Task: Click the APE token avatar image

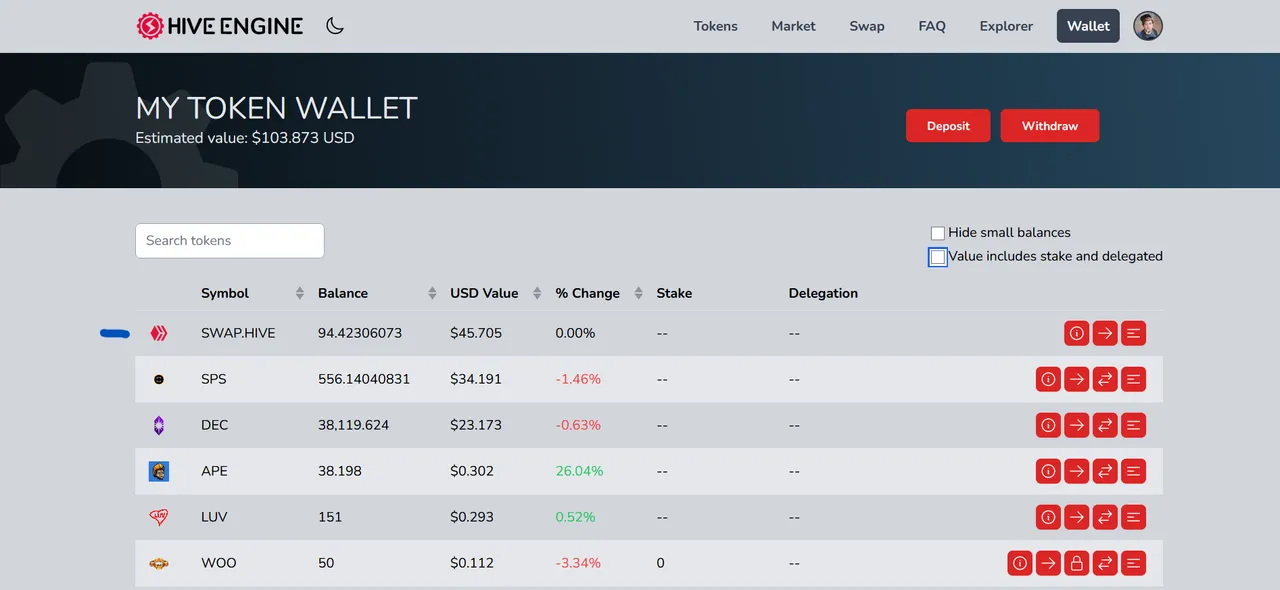Action: click(x=158, y=471)
